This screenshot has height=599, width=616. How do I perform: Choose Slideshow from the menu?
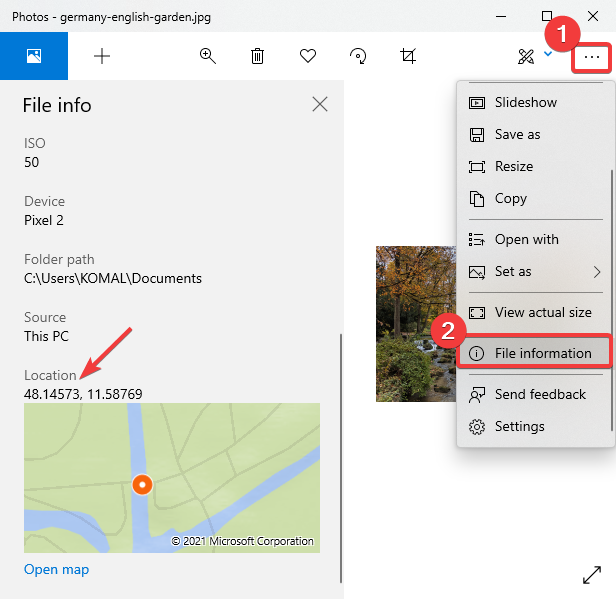tap(525, 102)
